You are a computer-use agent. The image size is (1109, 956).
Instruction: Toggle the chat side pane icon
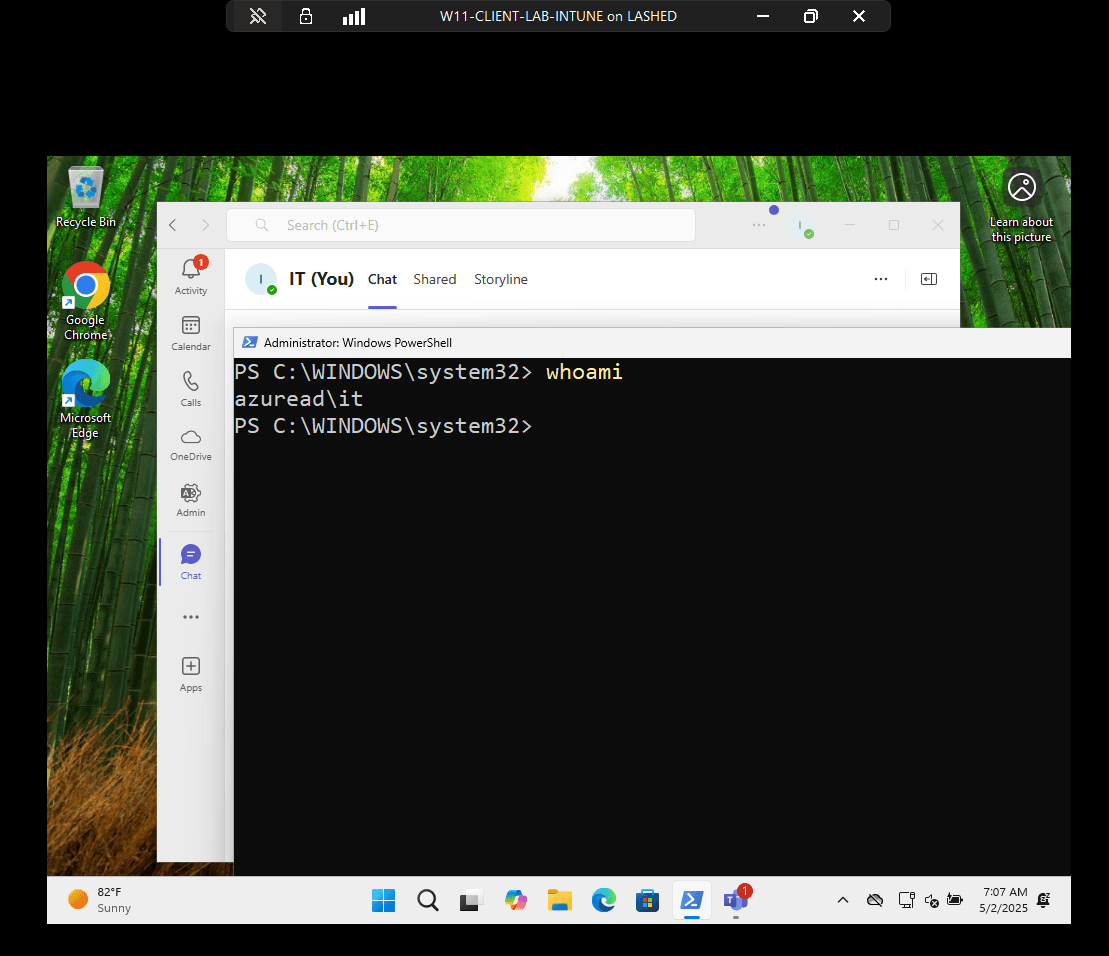point(929,279)
